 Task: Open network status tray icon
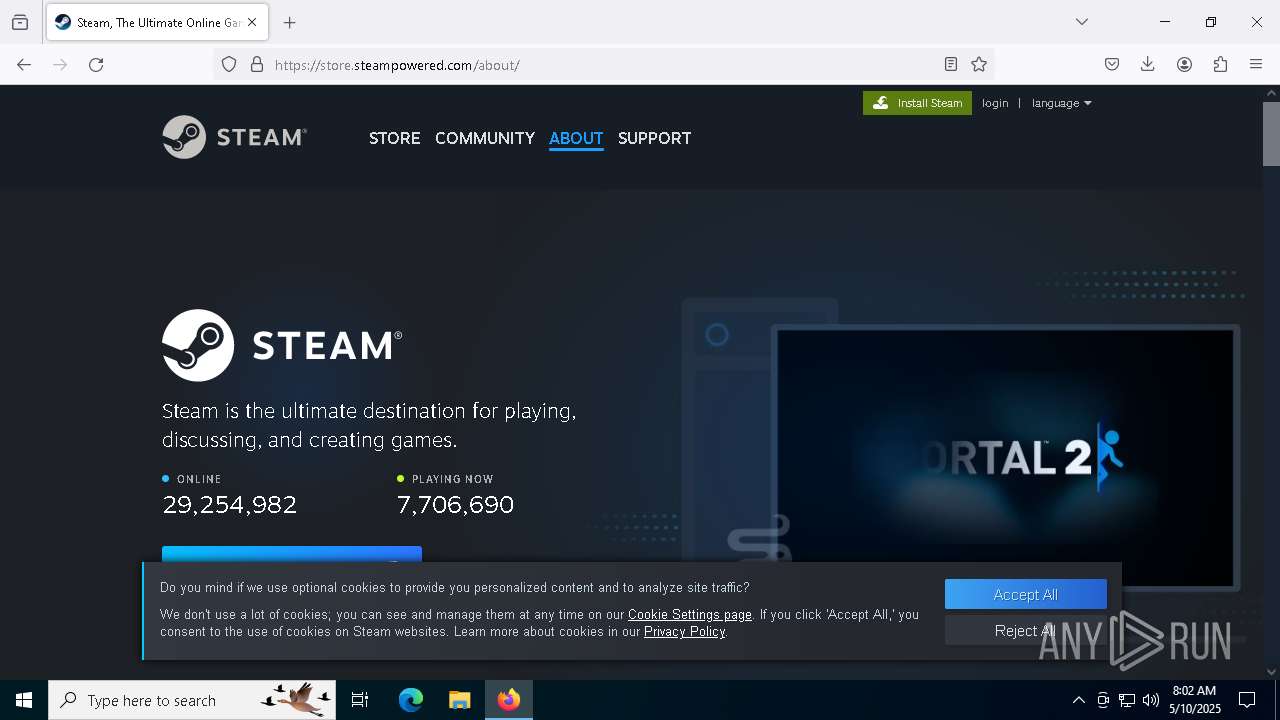point(1127,700)
